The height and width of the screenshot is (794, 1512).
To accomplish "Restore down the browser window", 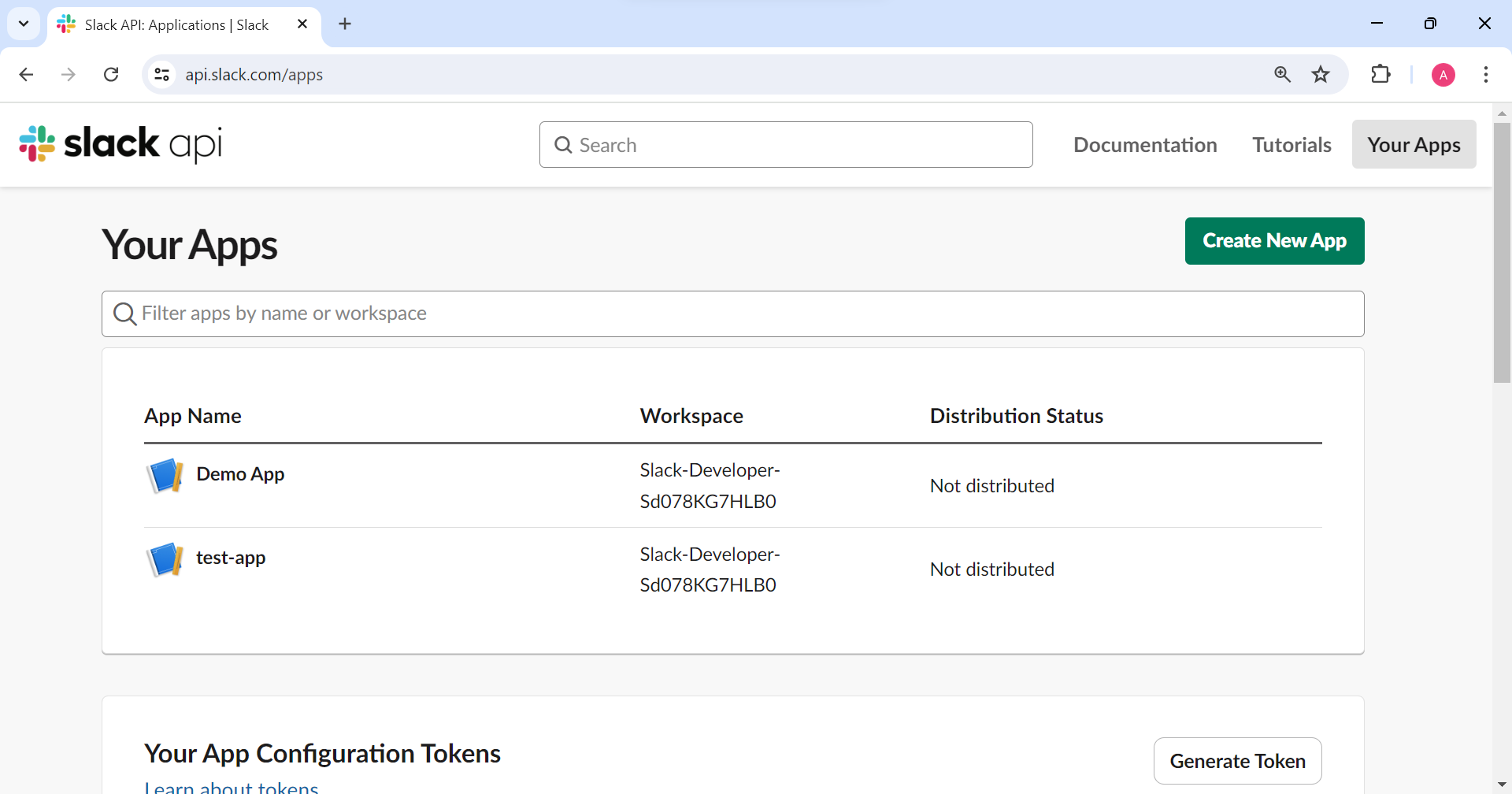I will (1430, 24).
